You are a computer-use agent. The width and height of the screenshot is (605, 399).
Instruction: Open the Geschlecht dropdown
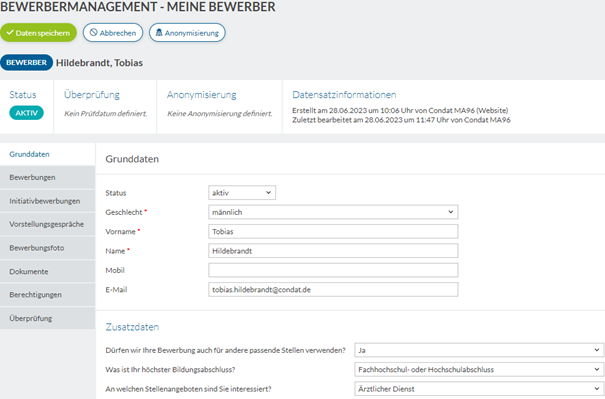pos(333,212)
